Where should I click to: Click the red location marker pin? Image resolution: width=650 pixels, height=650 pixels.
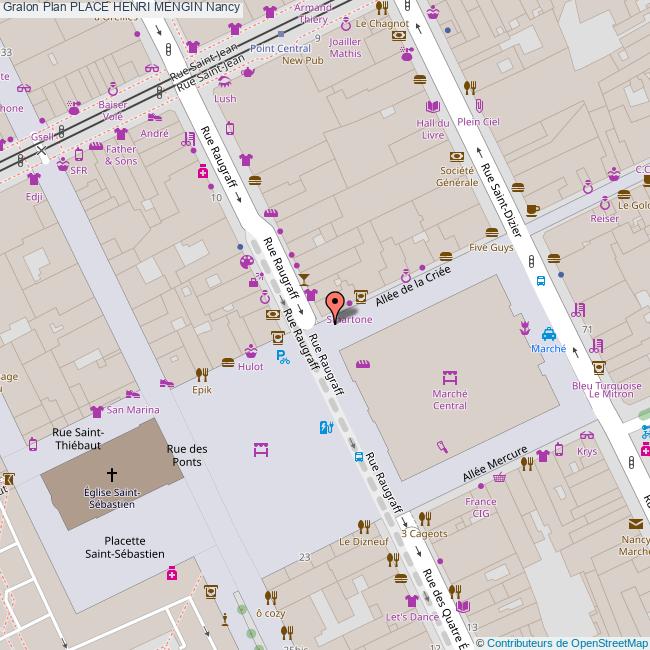tap(335, 303)
